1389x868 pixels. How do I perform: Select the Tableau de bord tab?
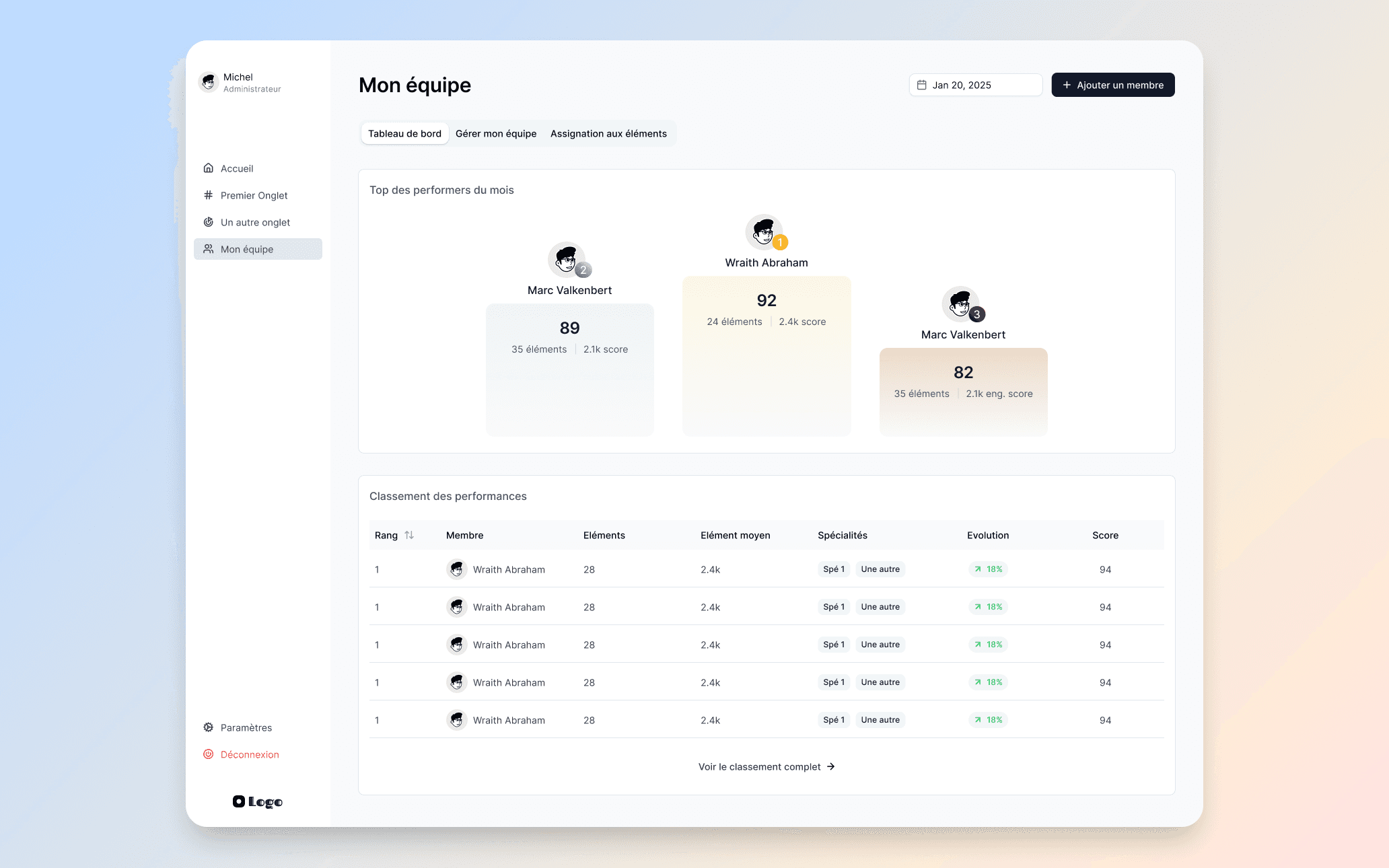pyautogui.click(x=404, y=133)
